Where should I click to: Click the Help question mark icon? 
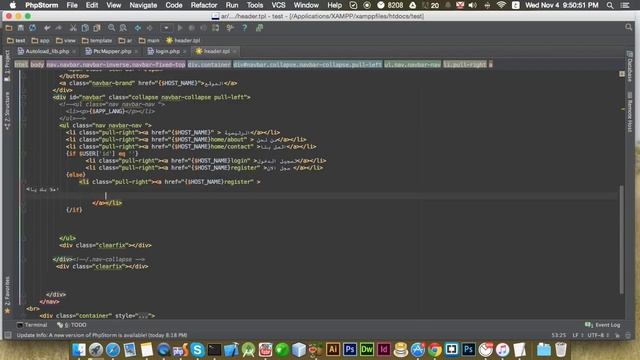tap(244, 28)
